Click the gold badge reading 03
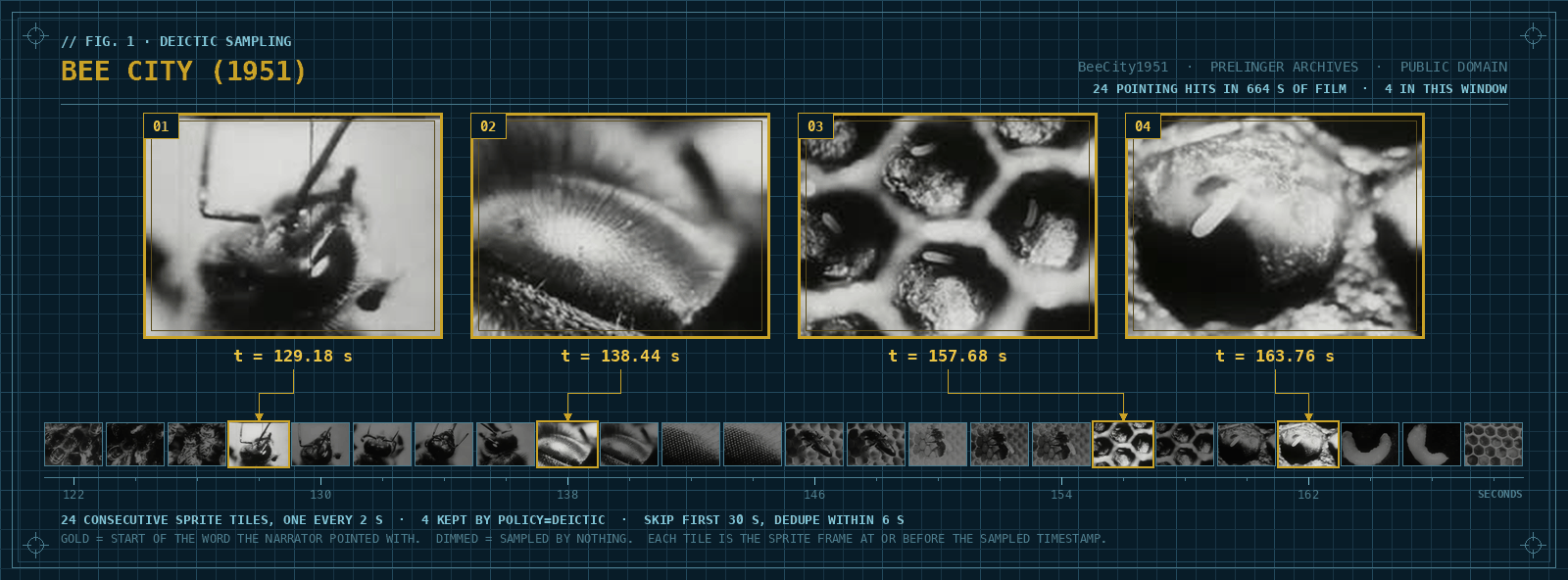Image resolution: width=1568 pixels, height=580 pixels. pyautogui.click(x=815, y=126)
